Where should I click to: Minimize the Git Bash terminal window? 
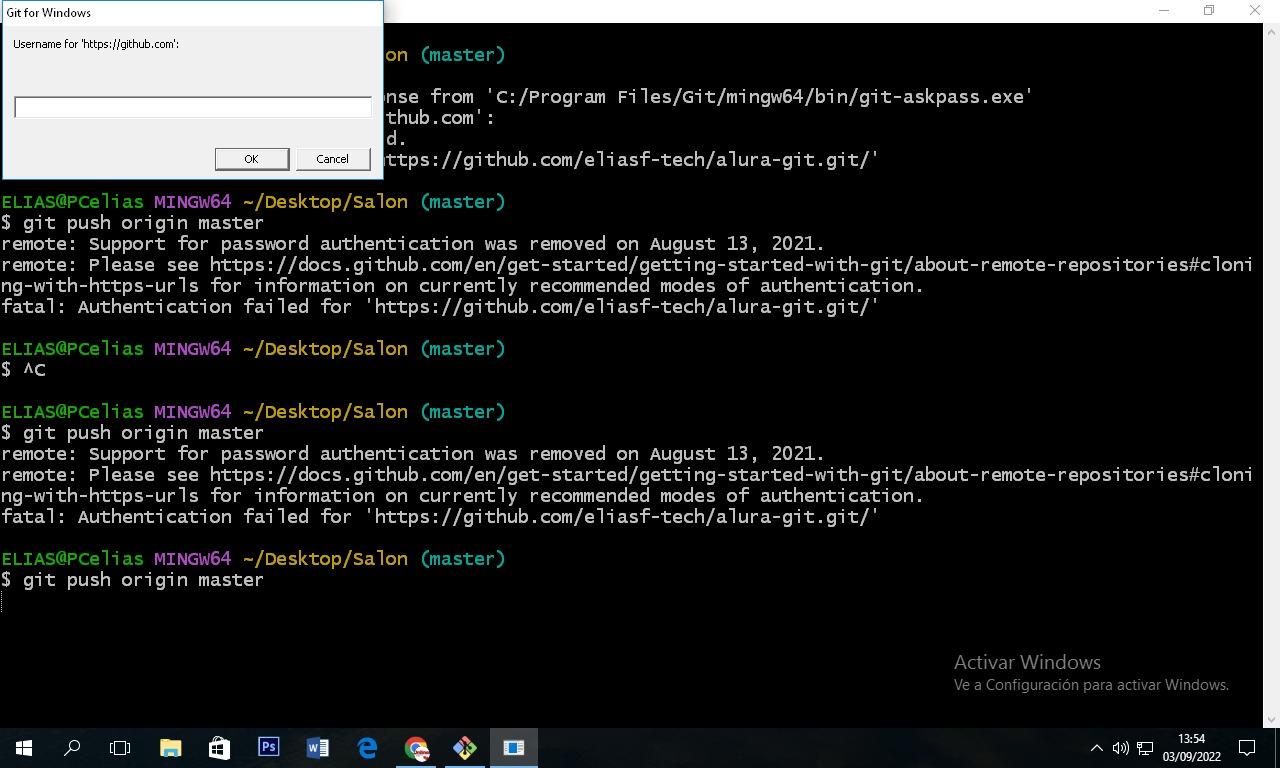pos(1164,11)
